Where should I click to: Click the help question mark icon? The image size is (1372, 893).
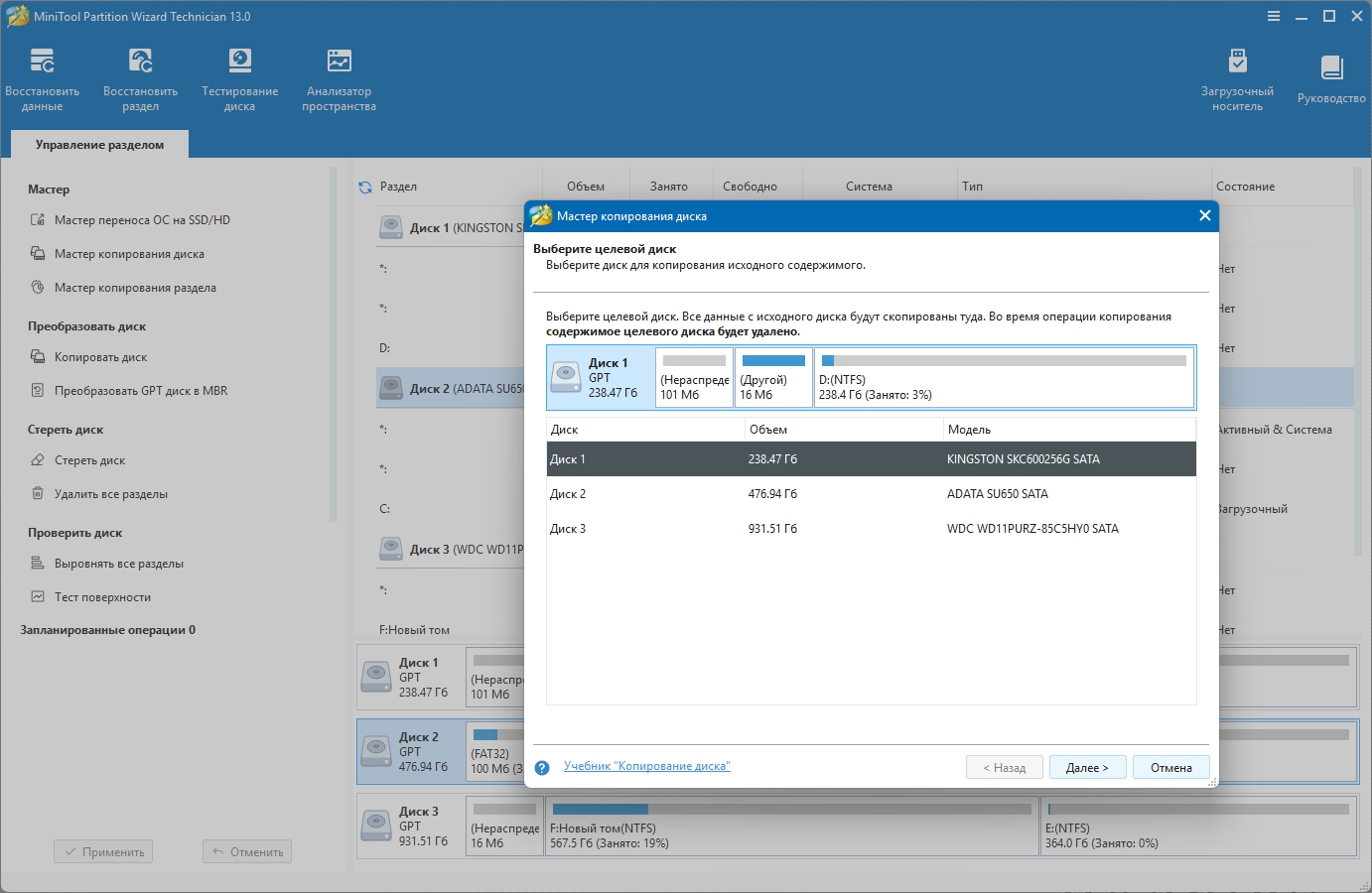542,768
